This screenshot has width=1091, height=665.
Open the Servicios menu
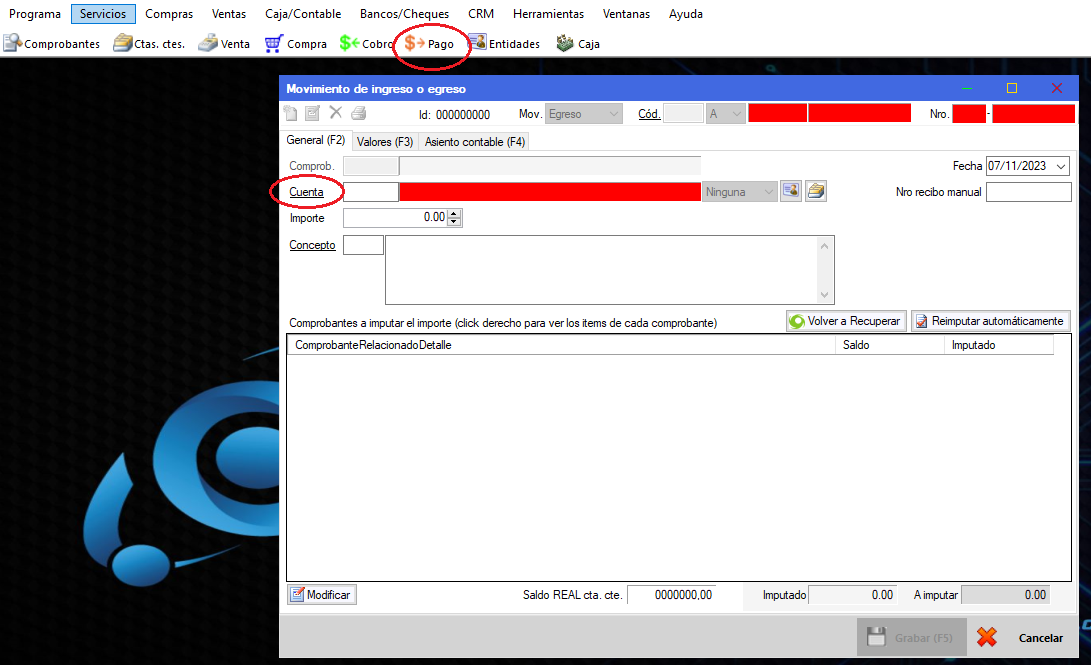click(103, 14)
